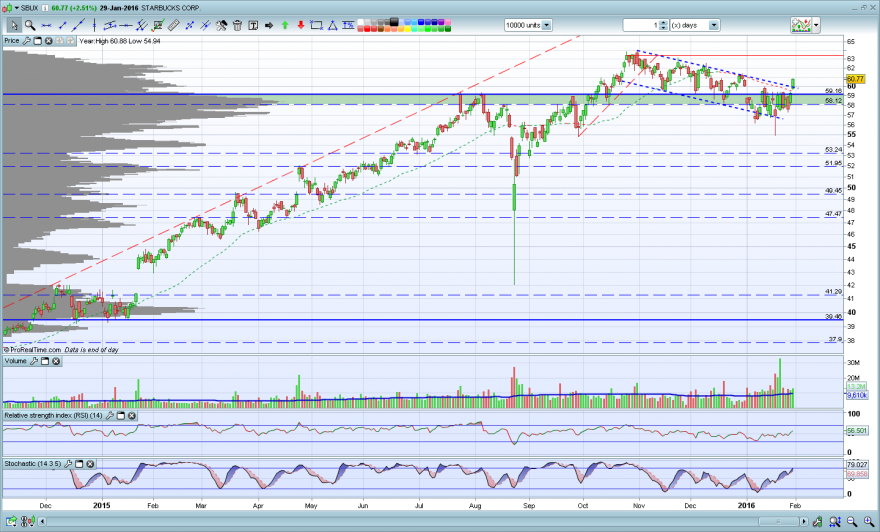Open the SBUX ticker menu arrow
The height and width of the screenshot is (532, 880).
pos(17,8)
